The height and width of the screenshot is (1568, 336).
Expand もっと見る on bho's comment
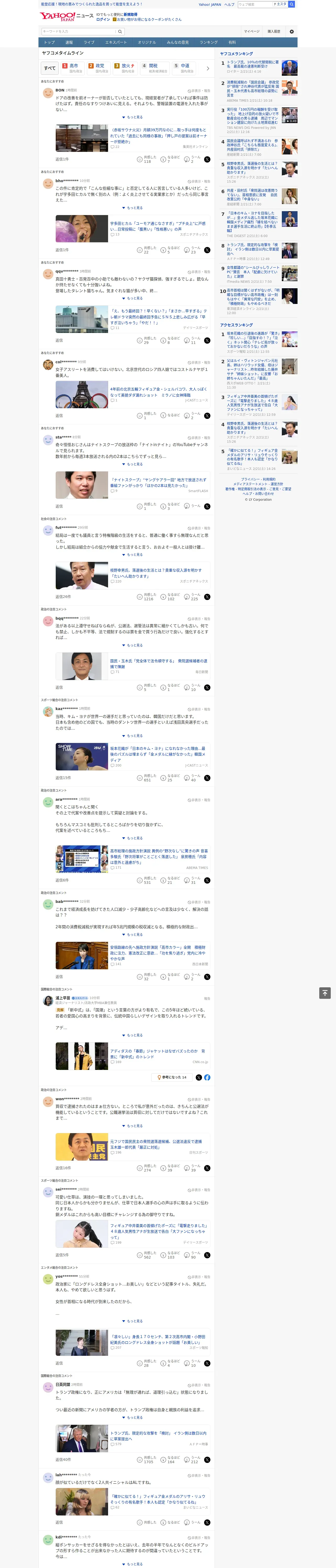(x=132, y=208)
